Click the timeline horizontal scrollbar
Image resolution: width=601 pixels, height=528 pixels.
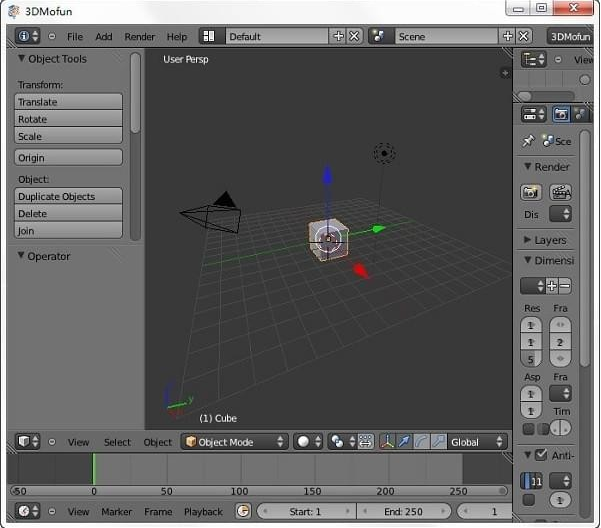tap(259, 491)
